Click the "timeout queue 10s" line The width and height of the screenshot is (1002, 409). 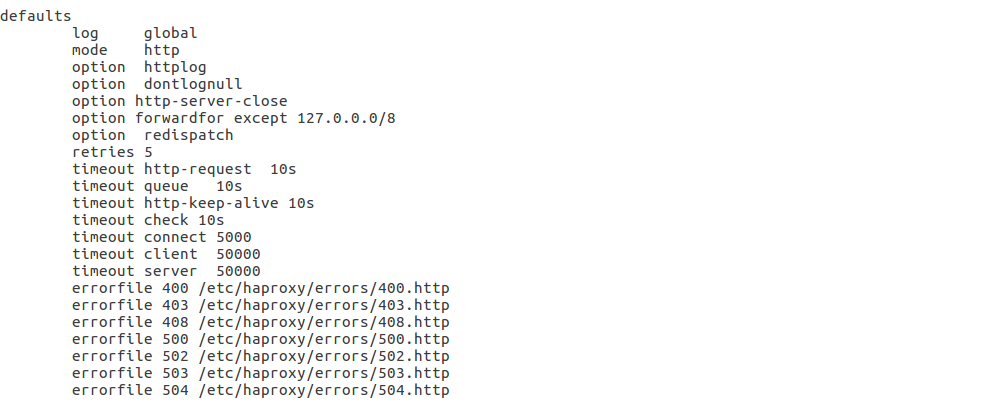point(157,186)
